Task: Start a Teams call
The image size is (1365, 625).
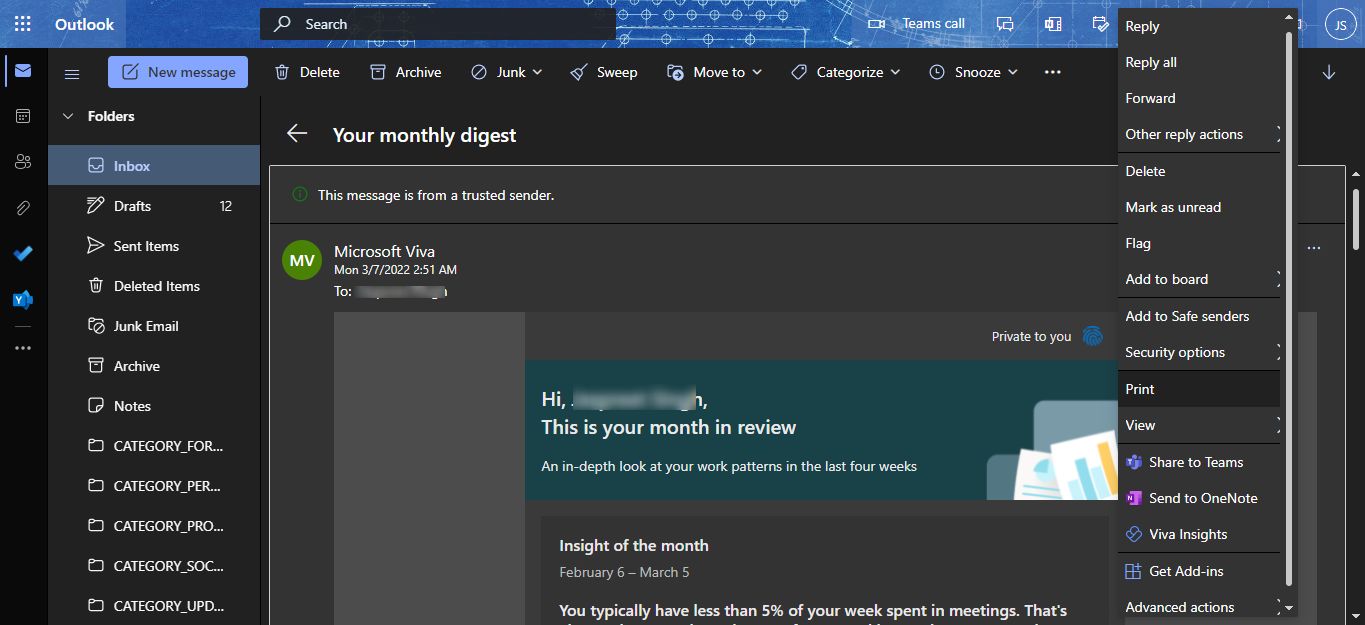Action: coord(918,24)
